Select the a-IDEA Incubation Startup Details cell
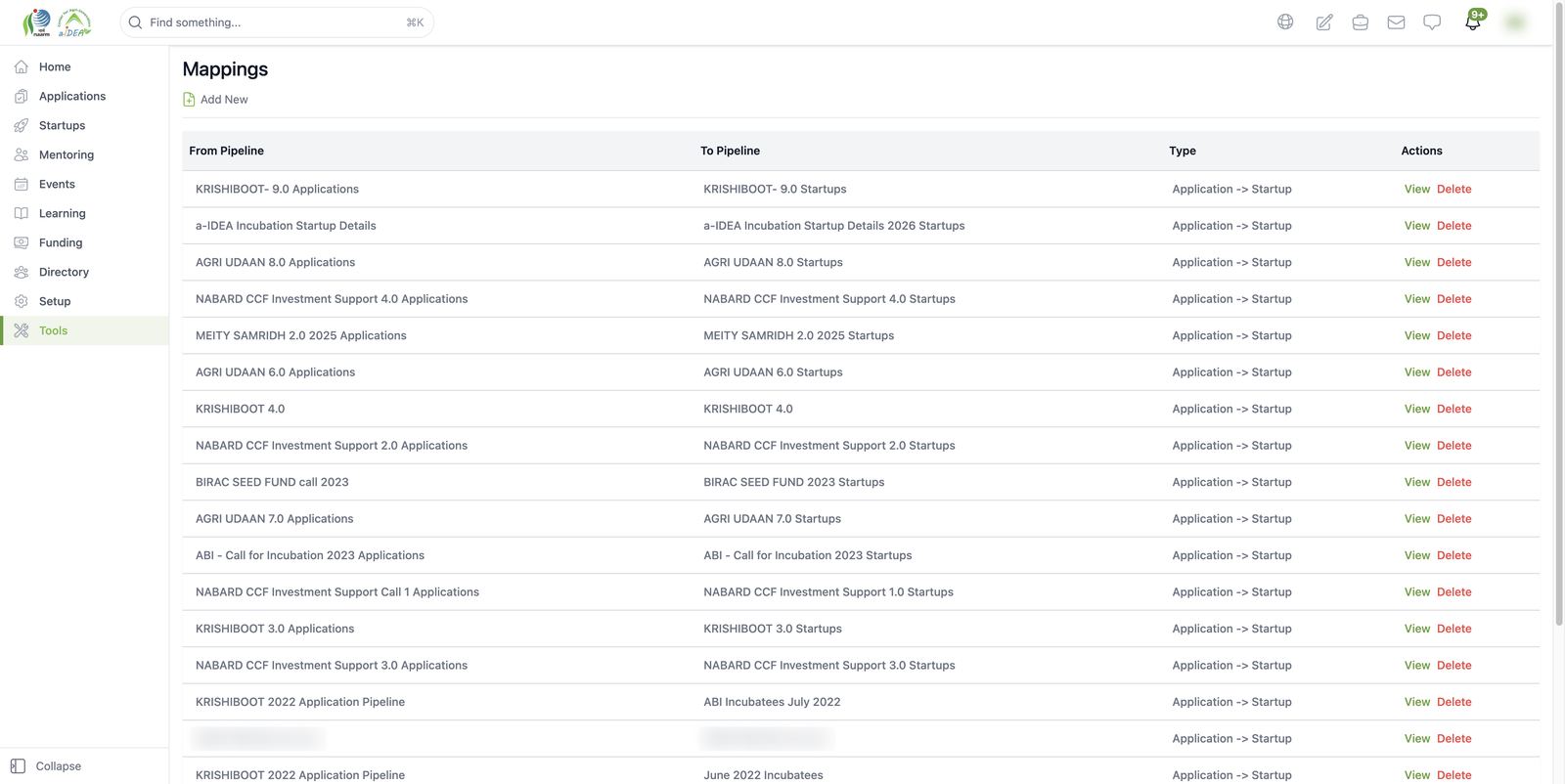 (x=286, y=226)
